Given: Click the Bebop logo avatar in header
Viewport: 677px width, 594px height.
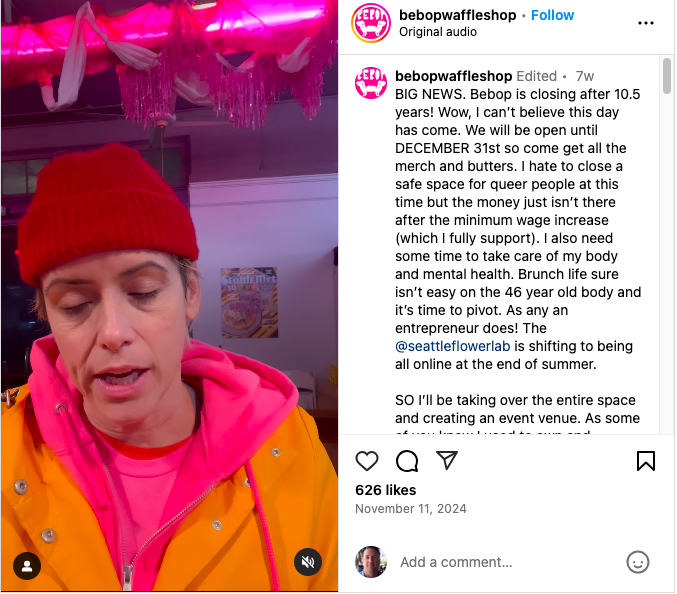Looking at the screenshot, I should click(371, 23).
